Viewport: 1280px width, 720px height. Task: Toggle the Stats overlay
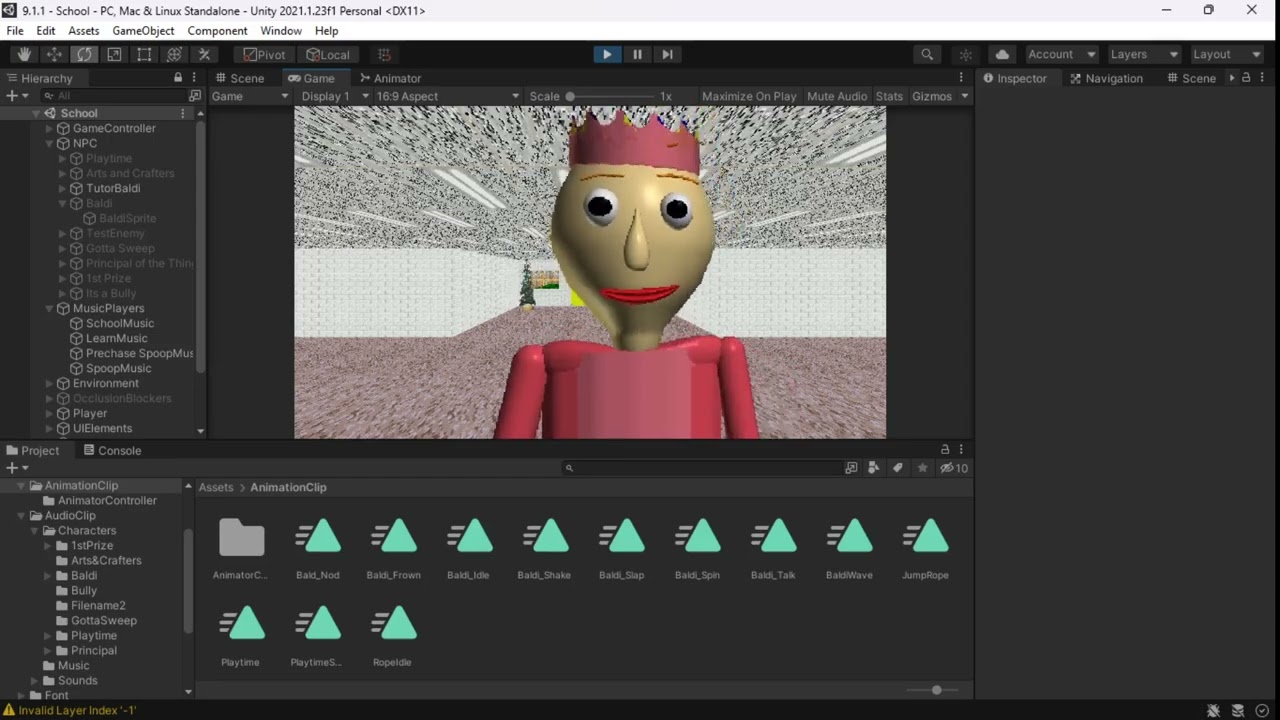pyautogui.click(x=889, y=96)
